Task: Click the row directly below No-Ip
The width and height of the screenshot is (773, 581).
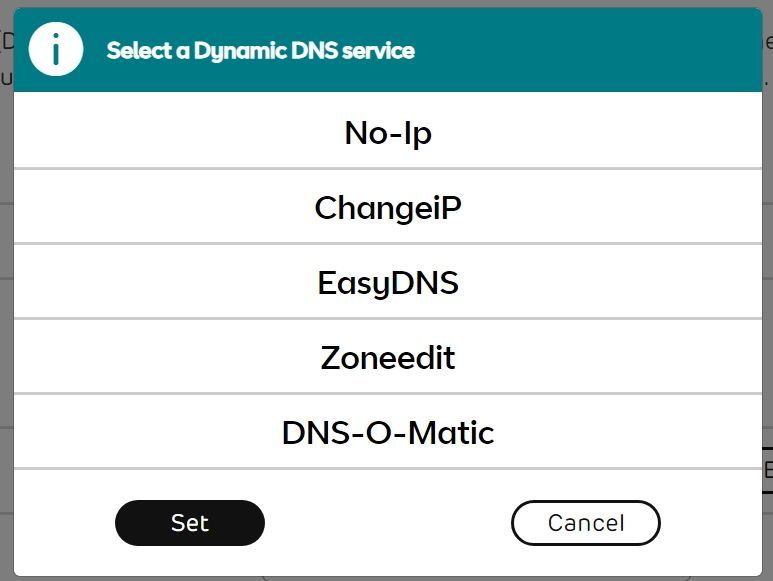Action: point(388,207)
